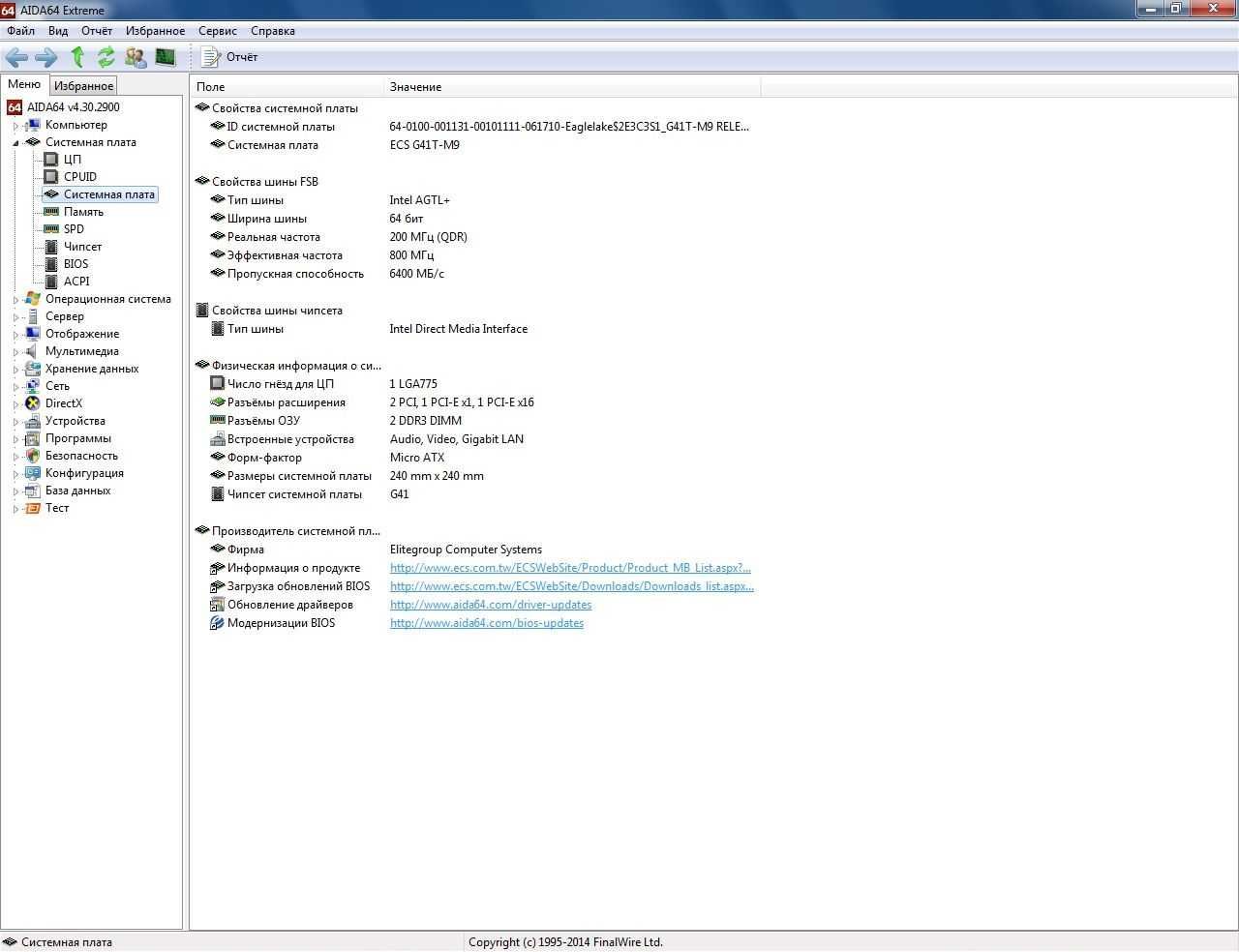Open the ECS Product_MB_List link
The width and height of the screenshot is (1239, 952).
point(570,568)
